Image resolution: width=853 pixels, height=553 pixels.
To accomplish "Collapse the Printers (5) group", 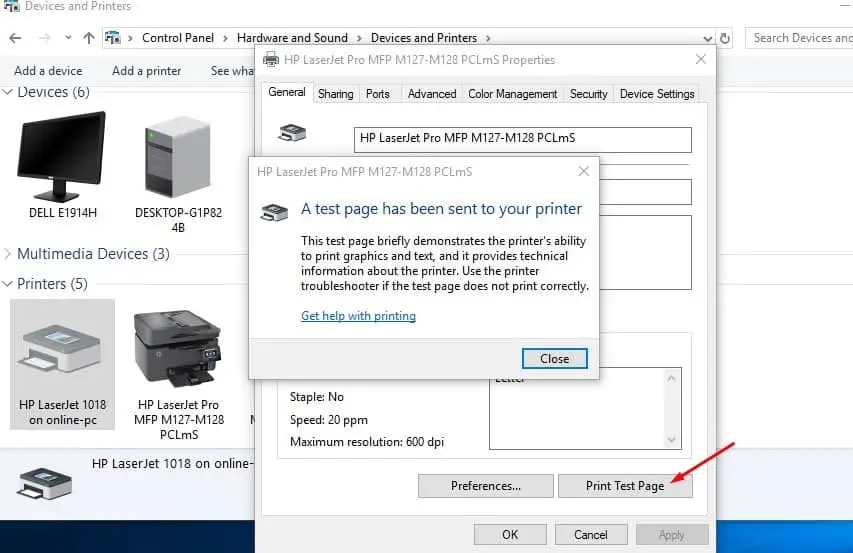I will click(8, 283).
